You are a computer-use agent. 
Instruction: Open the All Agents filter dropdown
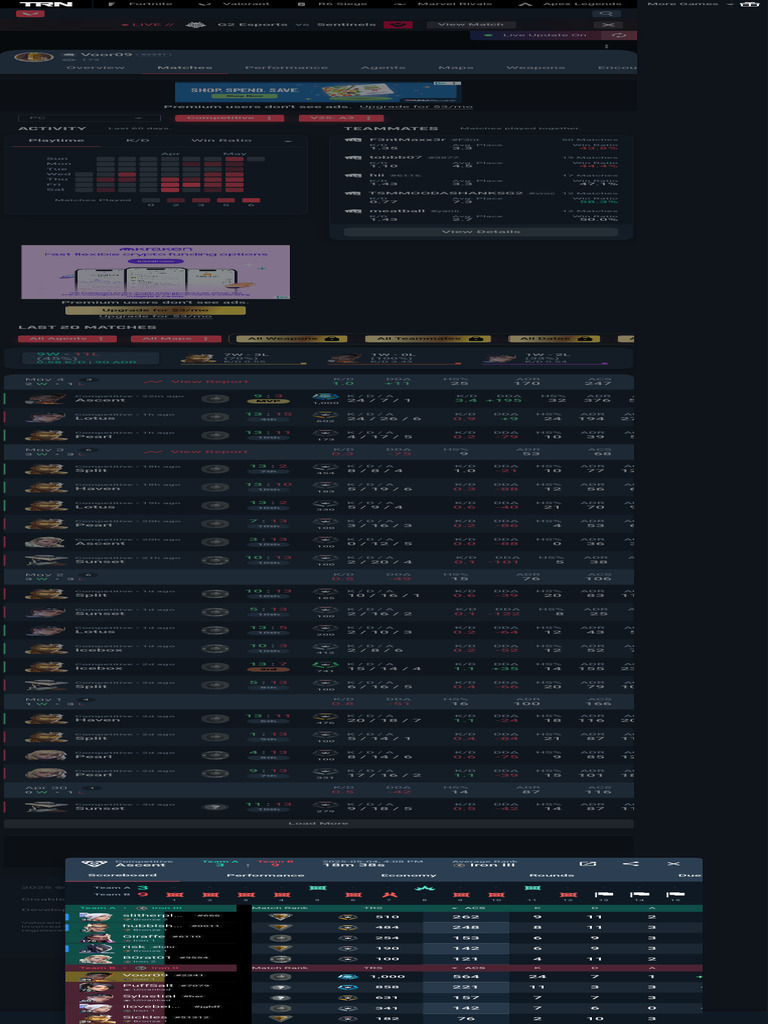pos(67,339)
